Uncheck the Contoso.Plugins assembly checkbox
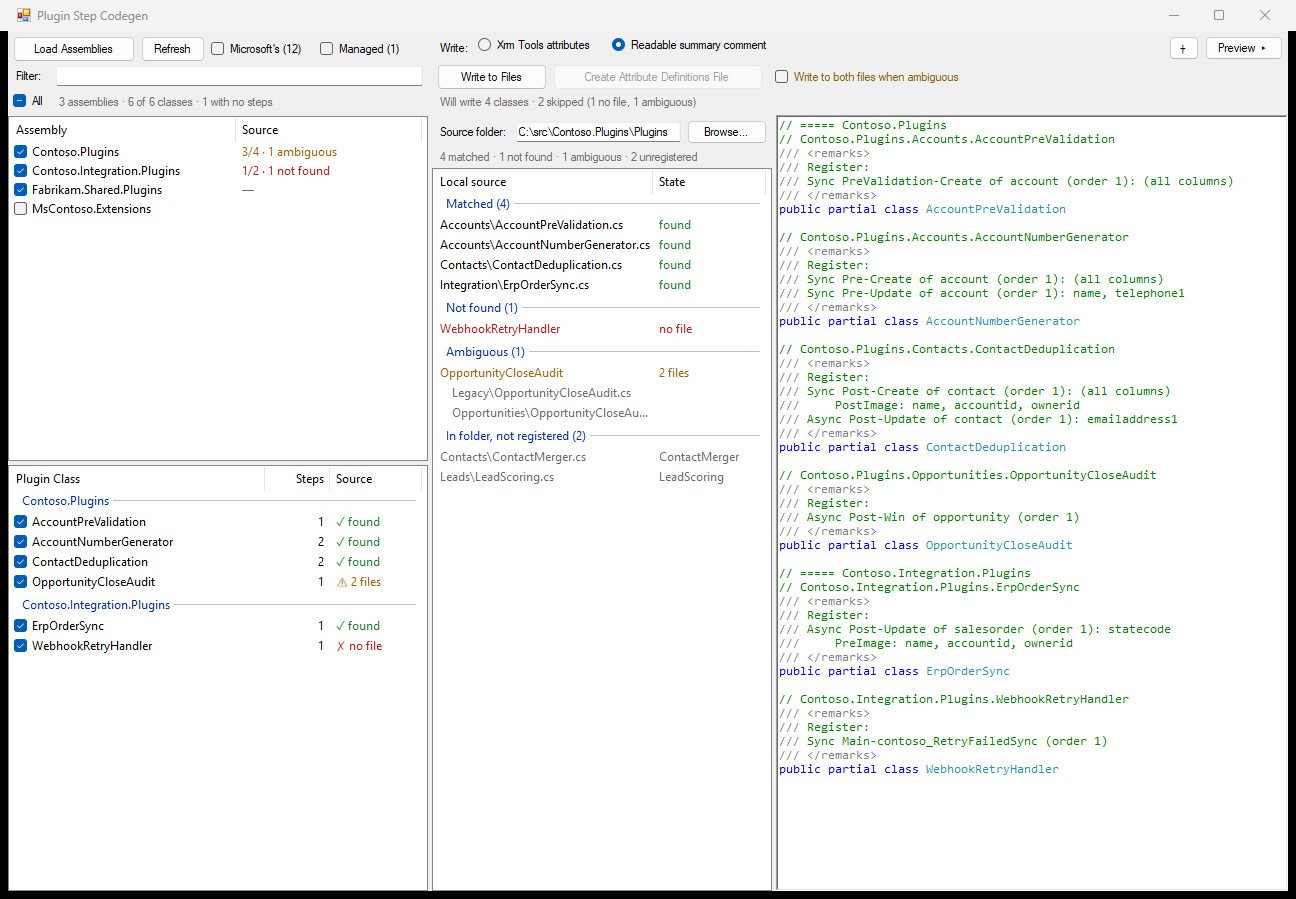 [21, 152]
